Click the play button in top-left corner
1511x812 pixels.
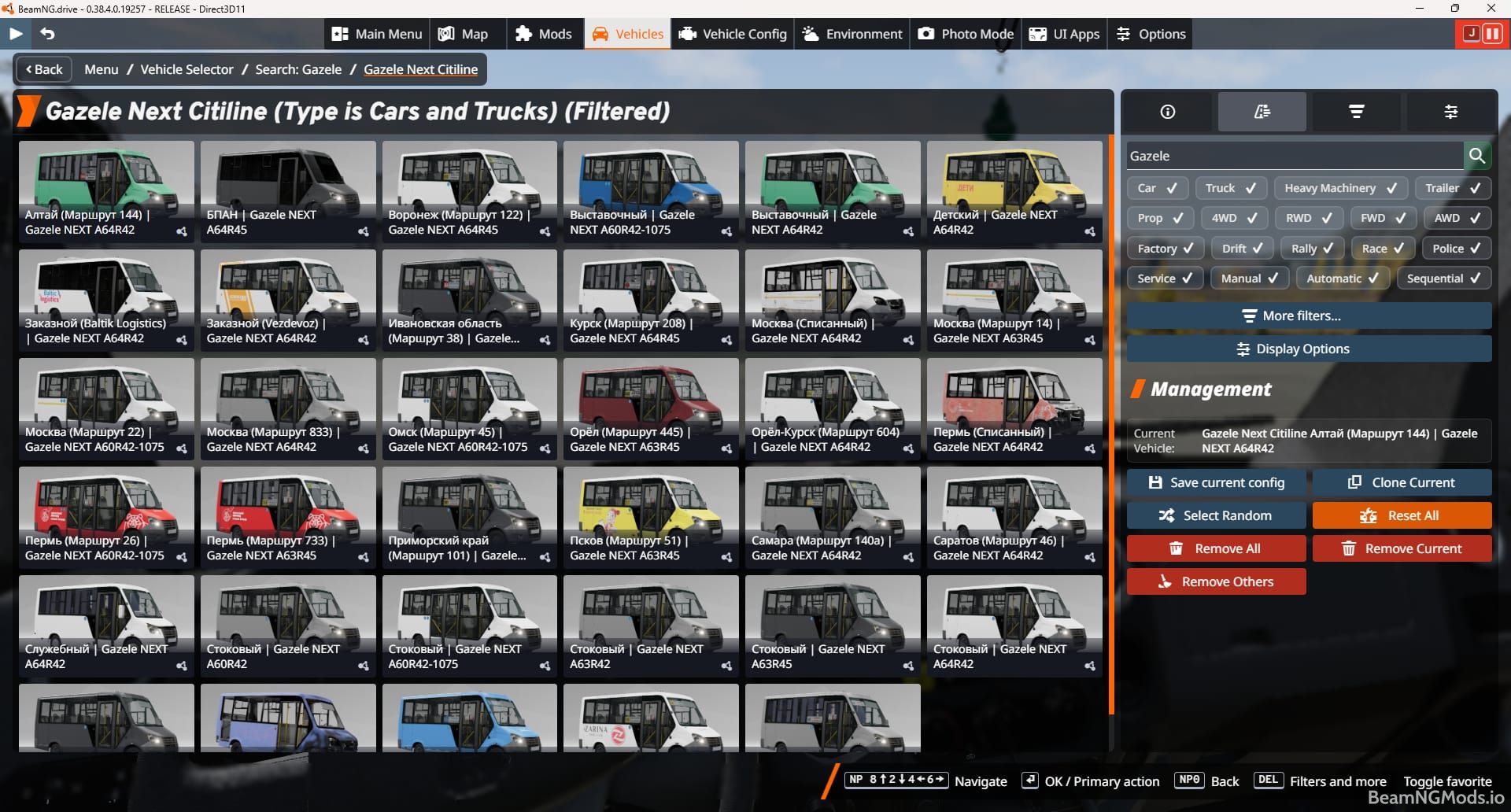[x=16, y=34]
